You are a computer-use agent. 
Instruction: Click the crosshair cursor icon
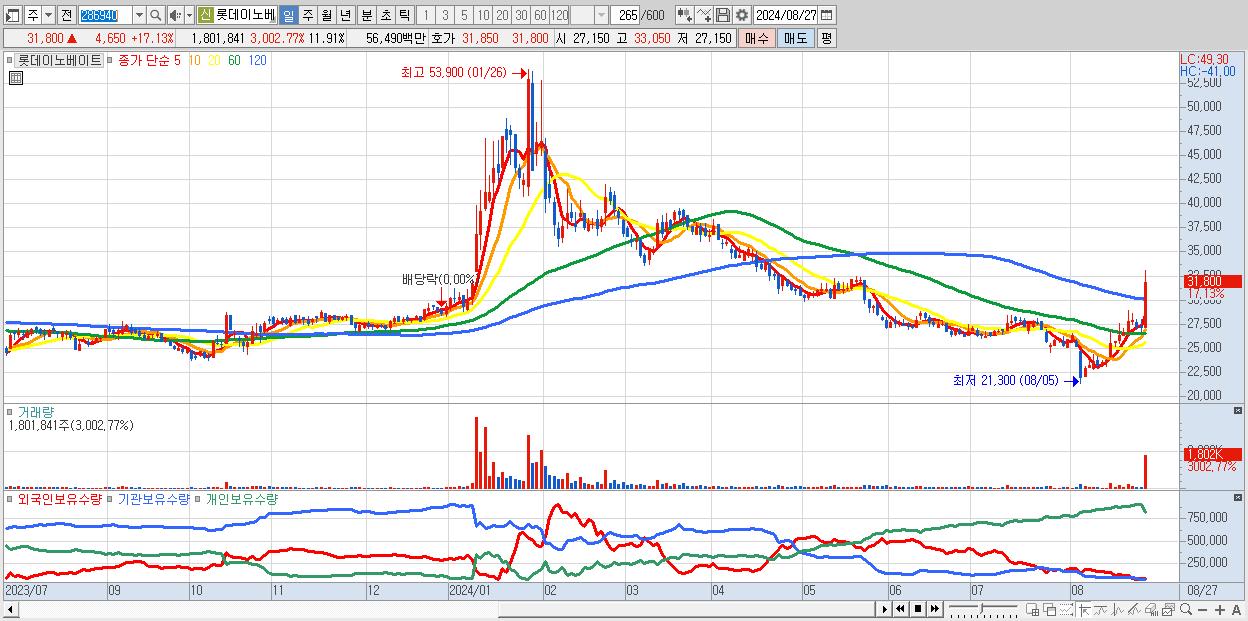[x=1085, y=609]
